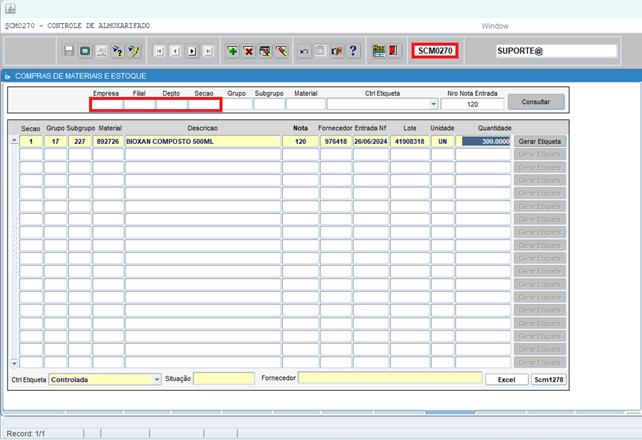
Task: Click the Material filter field
Action: 306,104
